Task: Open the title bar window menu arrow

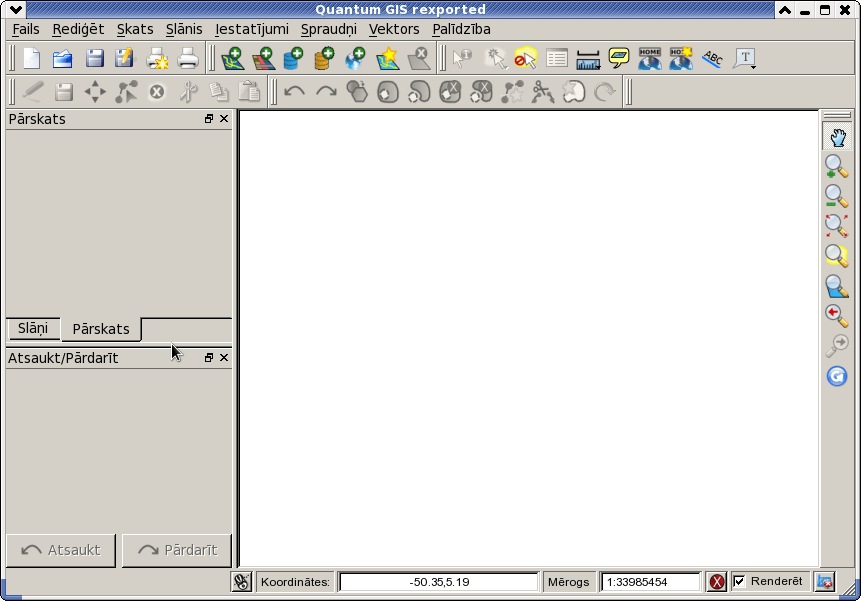Action: pos(16,9)
